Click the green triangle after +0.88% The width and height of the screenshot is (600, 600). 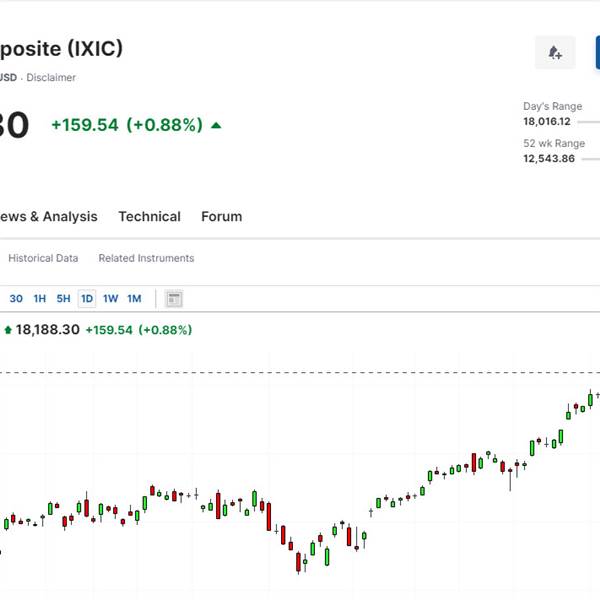(217, 125)
